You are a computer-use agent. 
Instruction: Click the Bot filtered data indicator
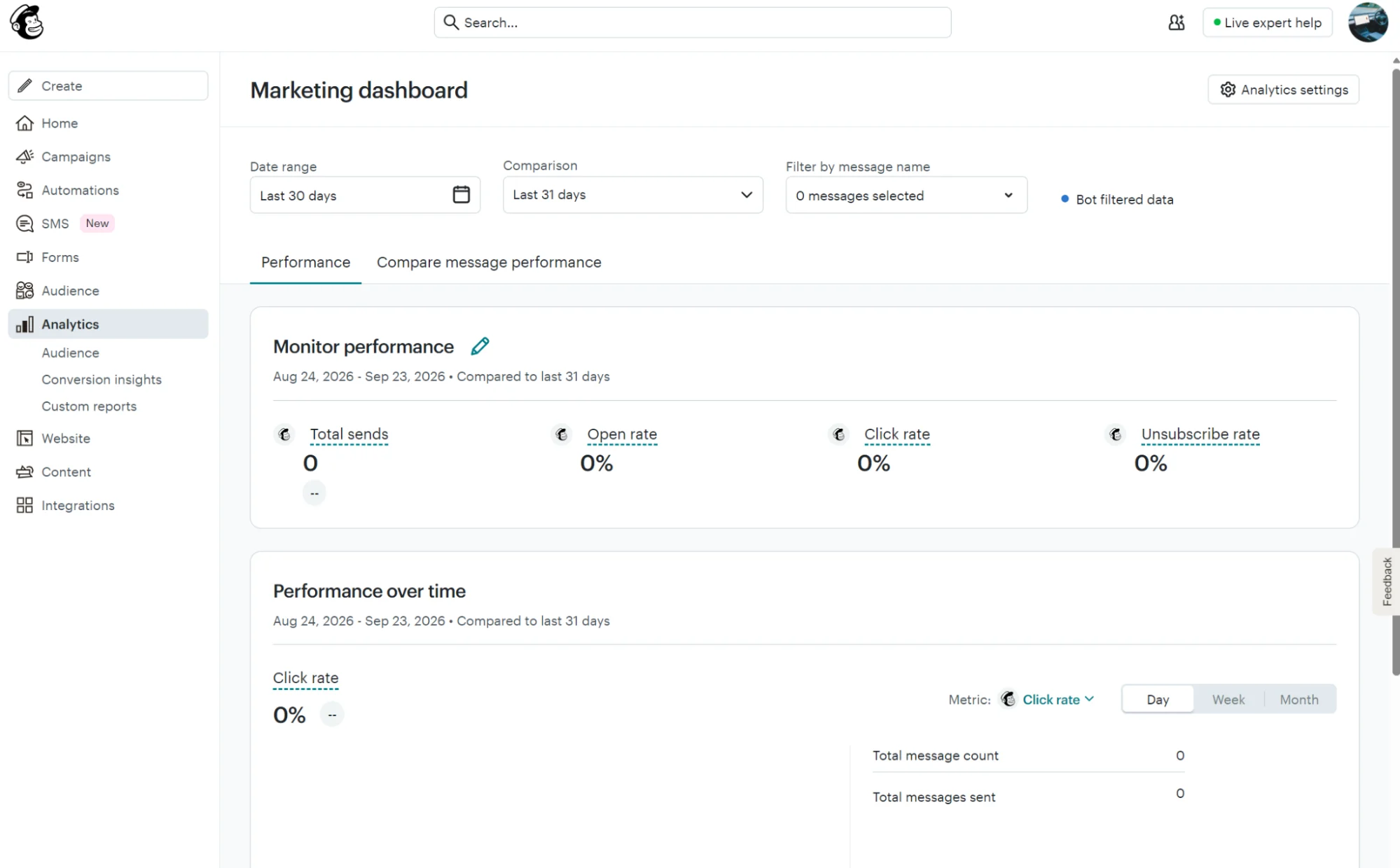coord(1116,200)
